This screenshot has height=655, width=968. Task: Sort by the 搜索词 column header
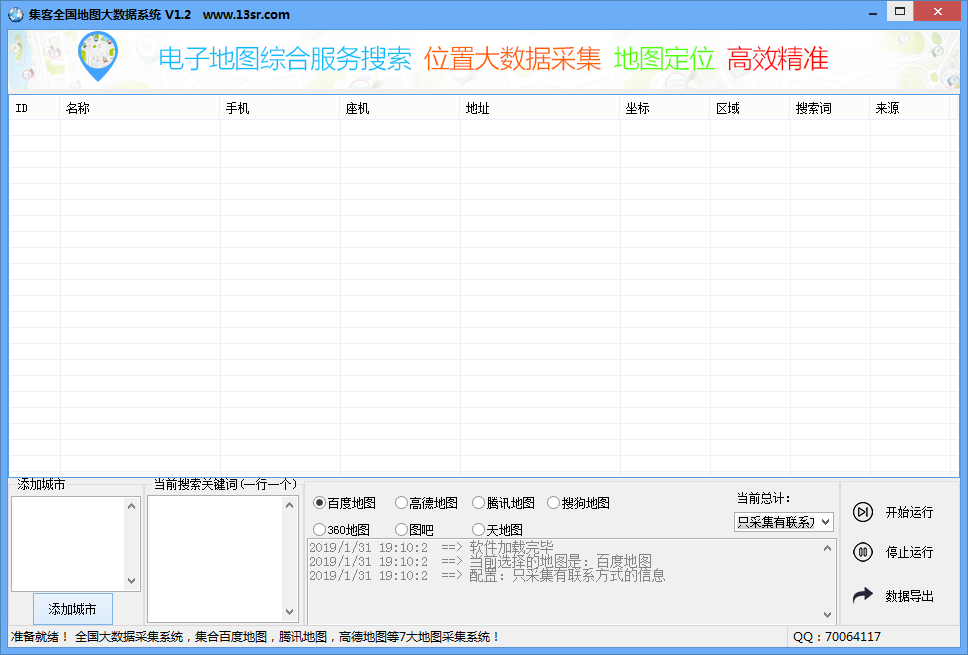point(830,108)
